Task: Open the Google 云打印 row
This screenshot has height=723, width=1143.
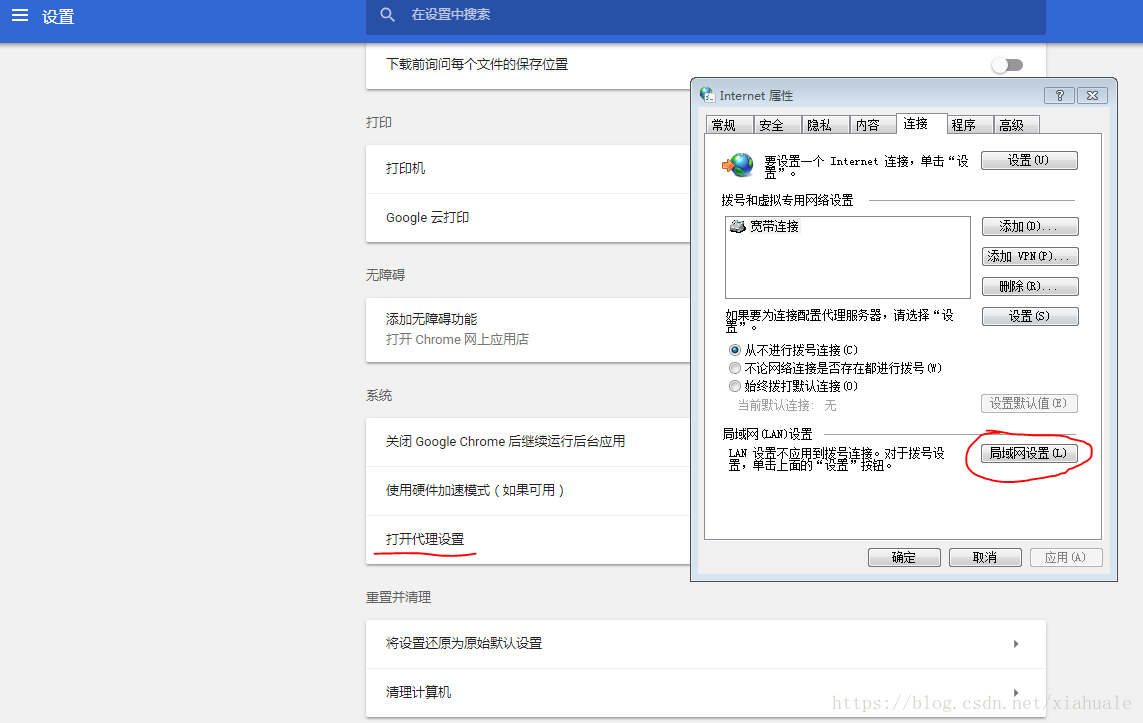Action: coord(528,218)
